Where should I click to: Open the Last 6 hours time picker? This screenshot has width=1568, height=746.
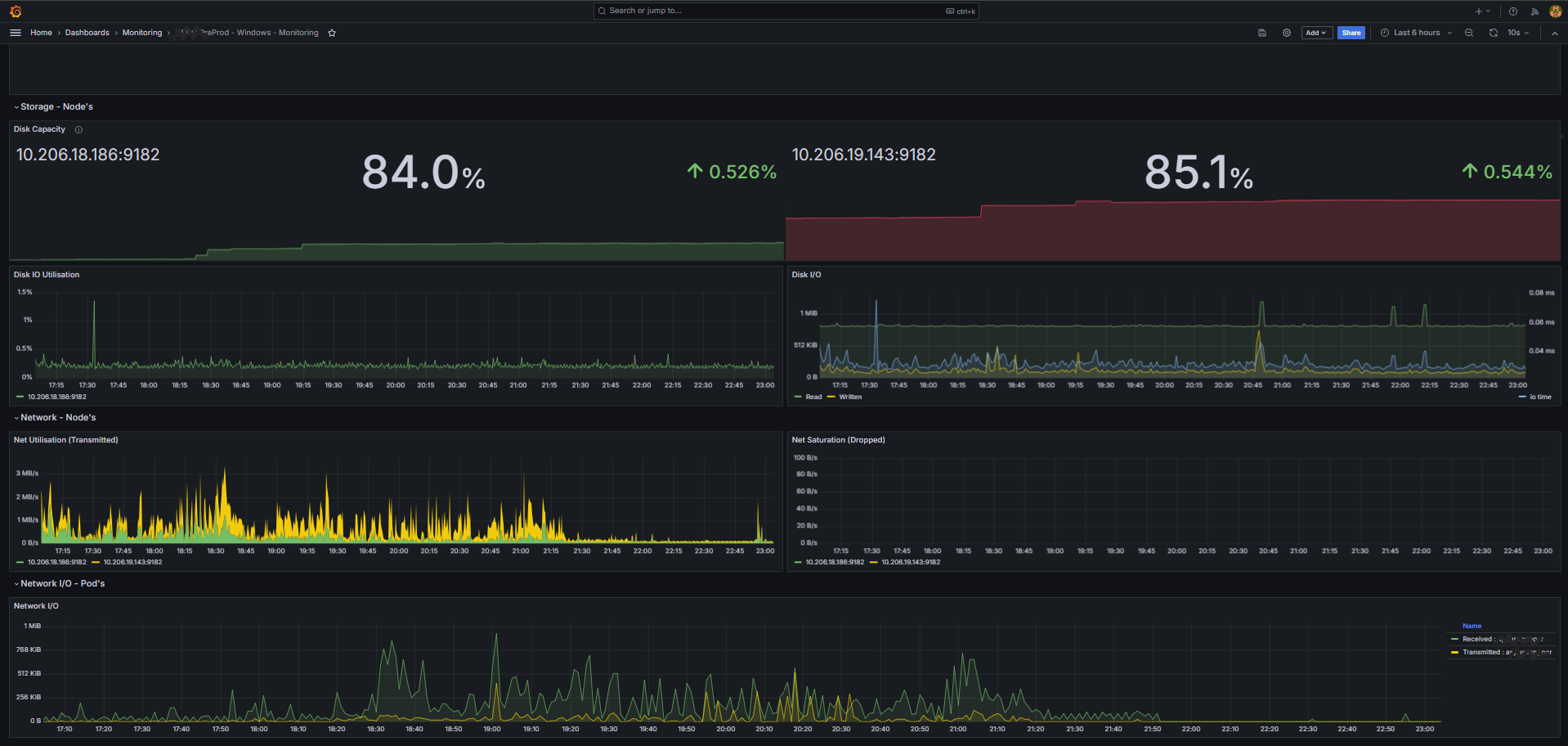[x=1417, y=33]
